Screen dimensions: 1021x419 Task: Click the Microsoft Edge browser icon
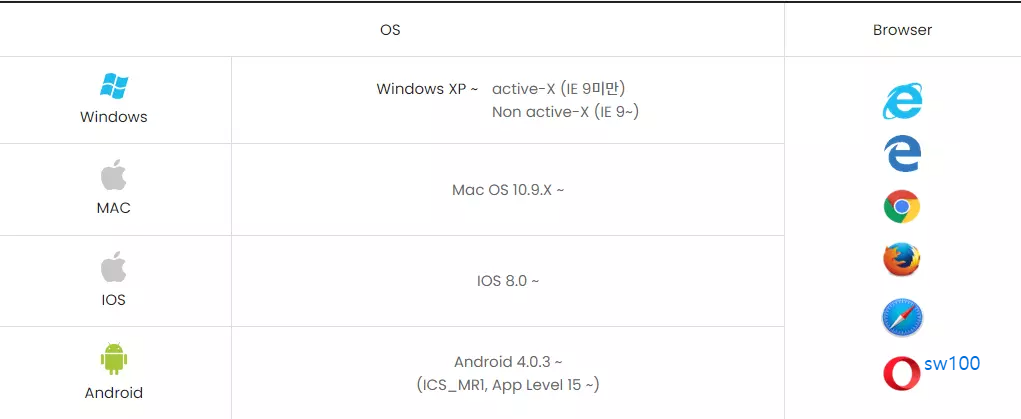tap(902, 154)
